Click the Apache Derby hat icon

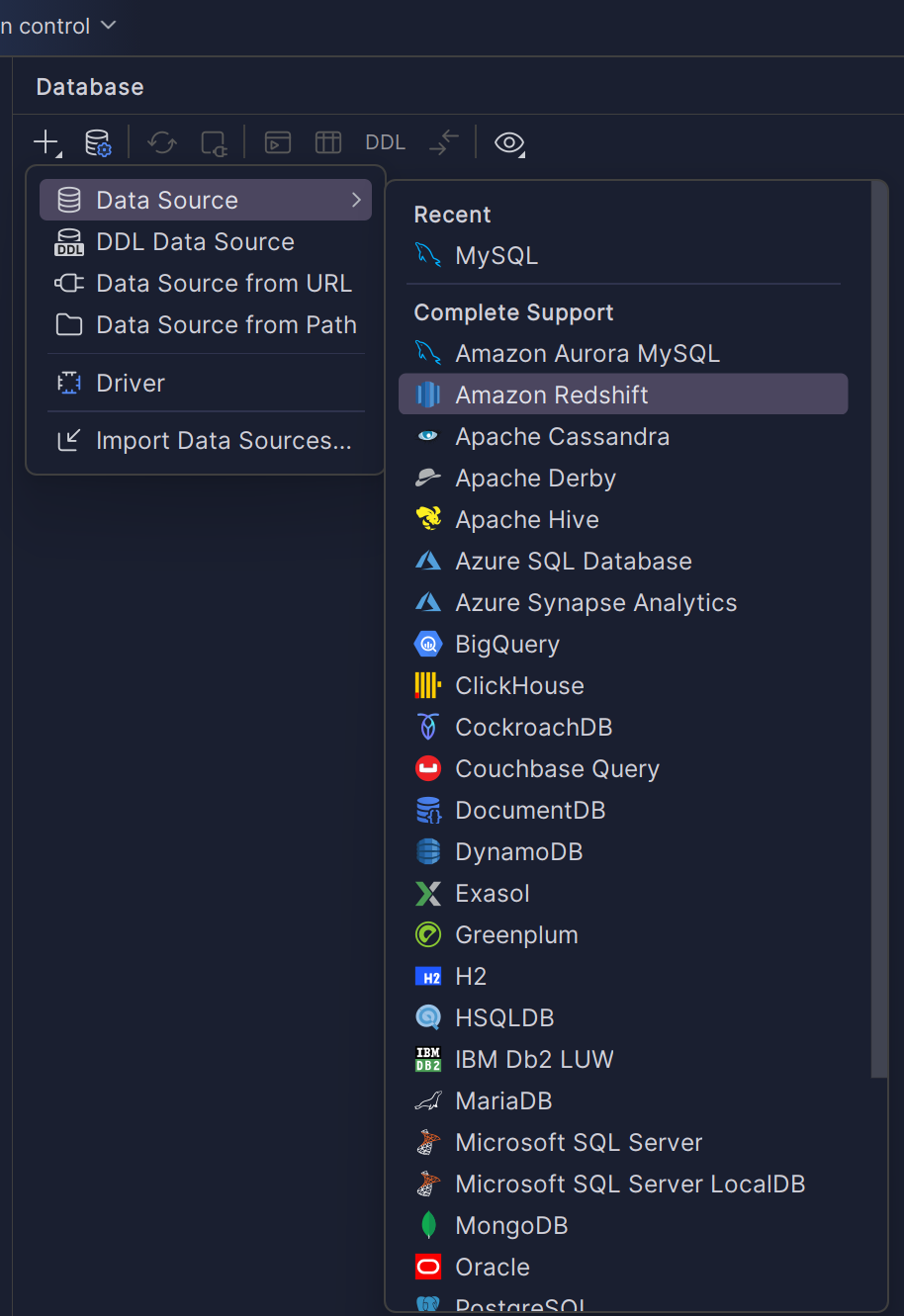pos(428,478)
